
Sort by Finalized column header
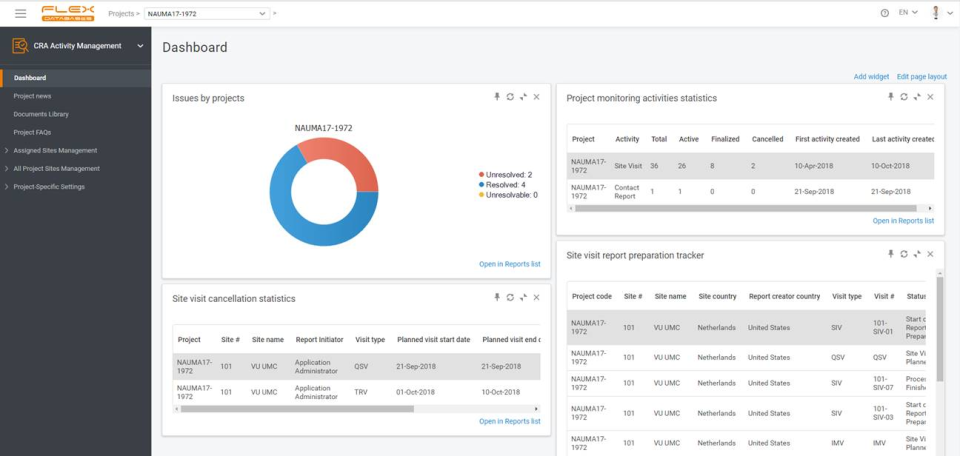(725, 139)
